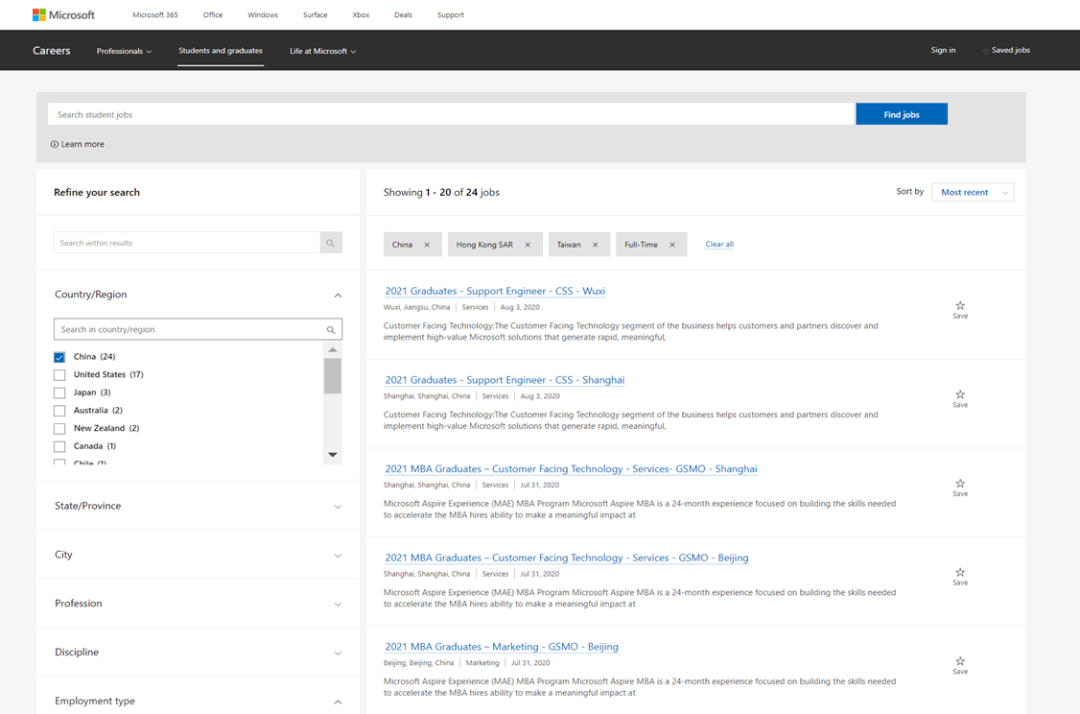Open Support in top navigation

tap(450, 14)
